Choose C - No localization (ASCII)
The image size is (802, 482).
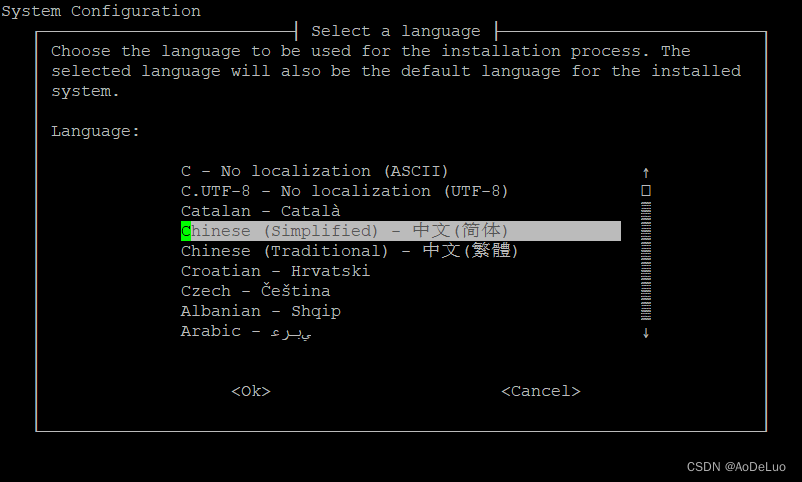(315, 171)
